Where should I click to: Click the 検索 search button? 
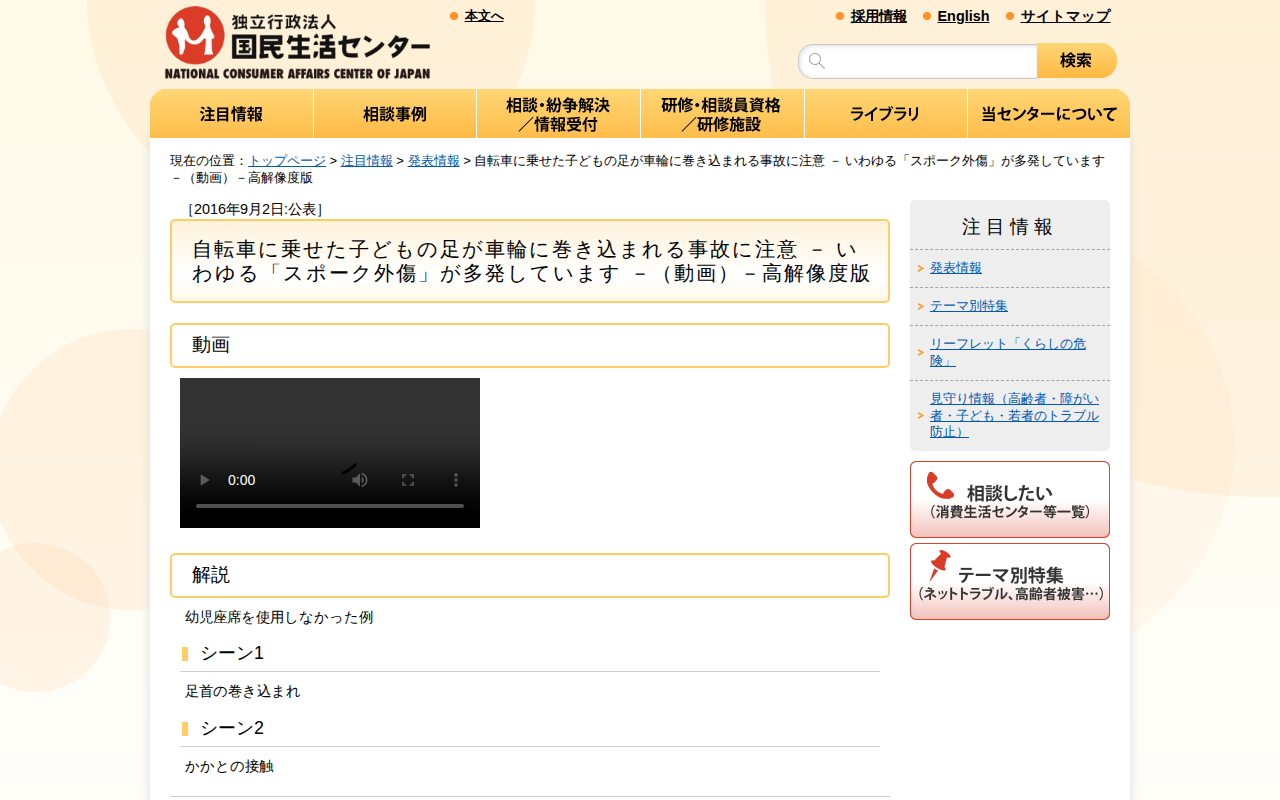(x=1077, y=61)
